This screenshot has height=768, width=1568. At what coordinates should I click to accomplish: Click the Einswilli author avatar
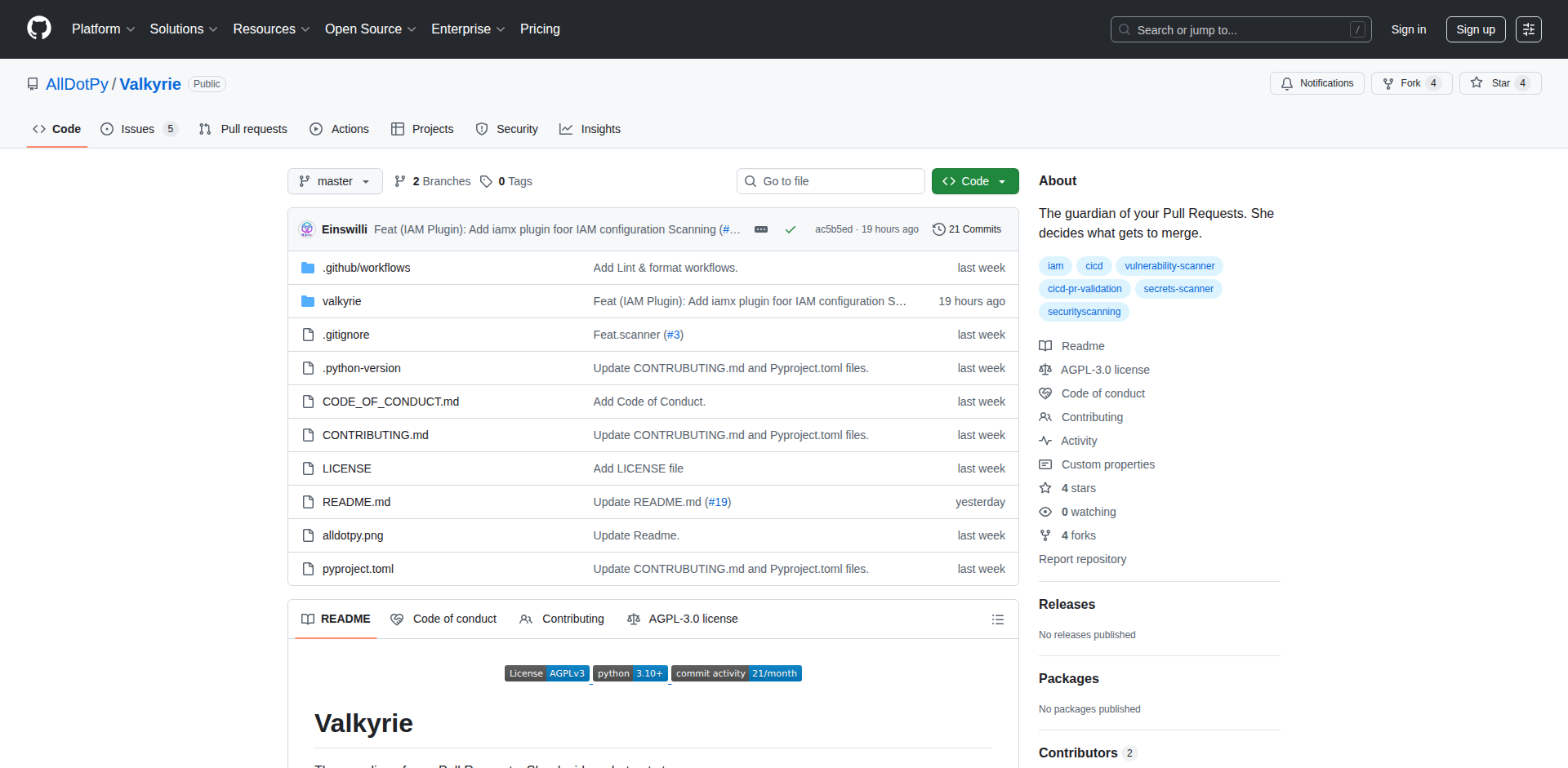[x=307, y=229]
